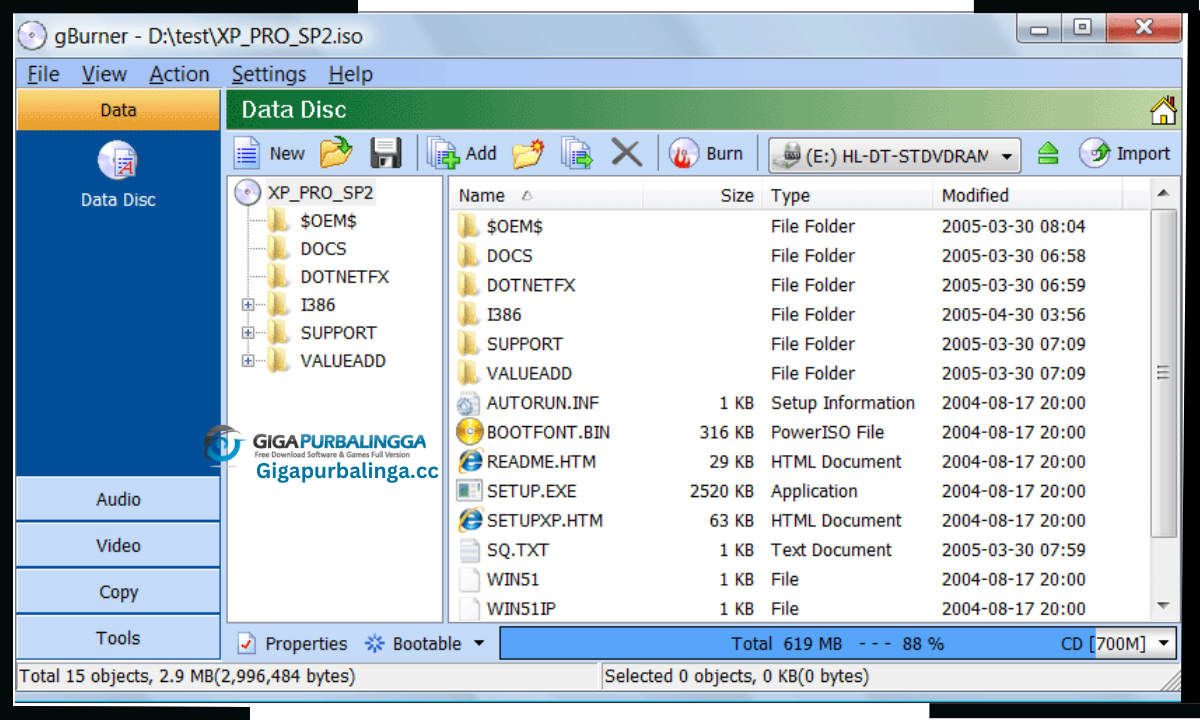Select the SETUP.EXE application icon
The width and height of the screenshot is (1200, 720).
point(469,491)
